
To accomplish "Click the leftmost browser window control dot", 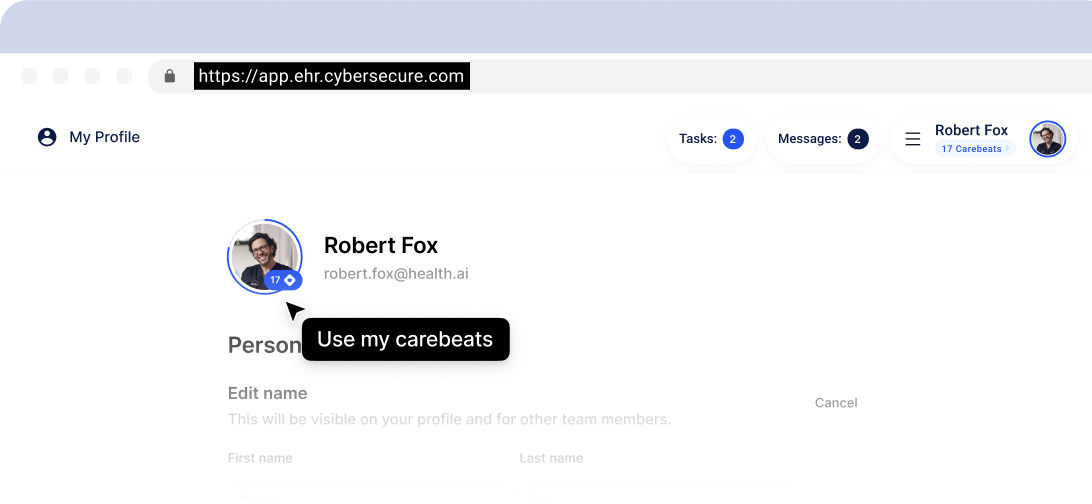I will coord(29,76).
